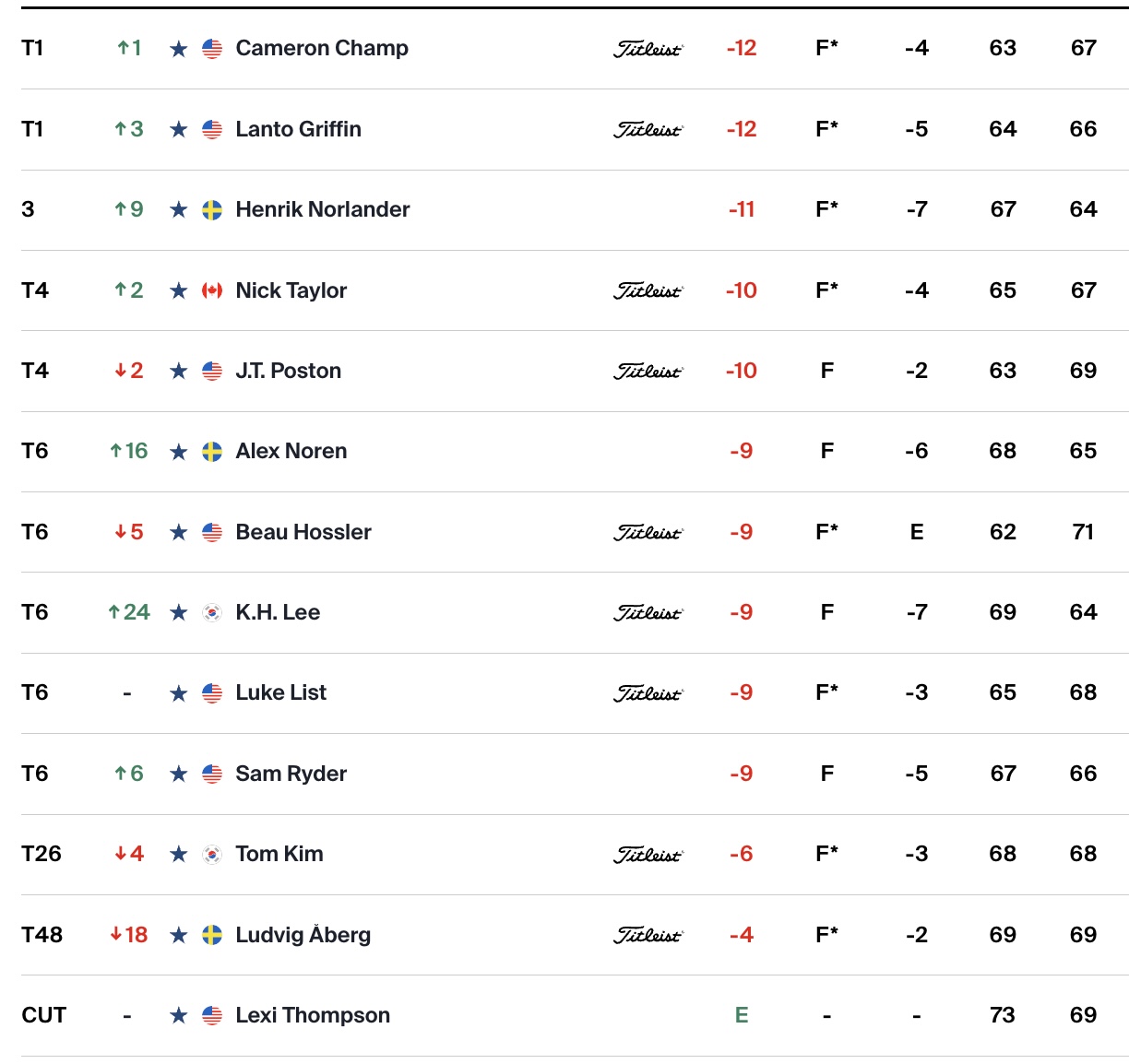This screenshot has height=1064, width=1129.
Task: Expand K.H. Lee's row via up-24 indicator
Action: (x=129, y=612)
